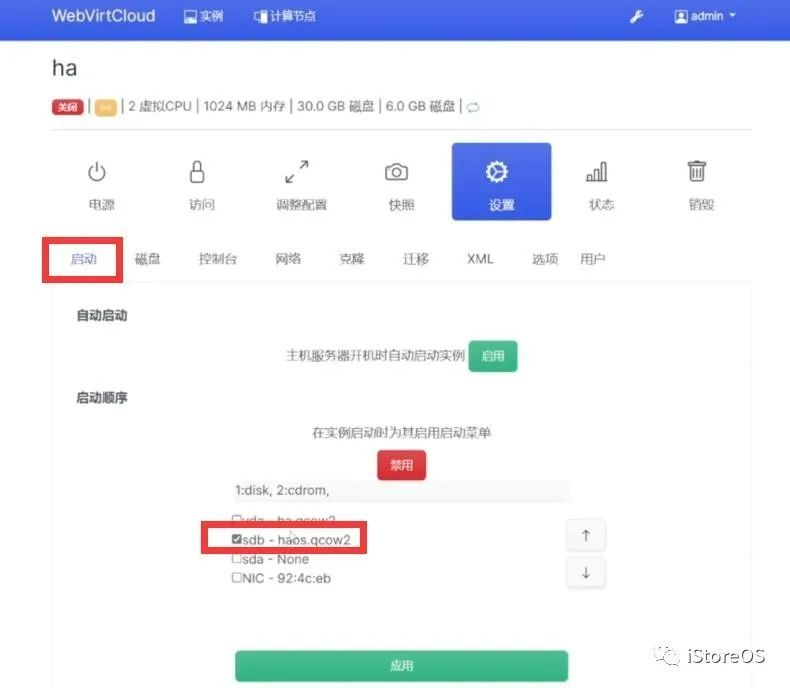
Task: Open the 调整配置 resize icon
Action: [x=297, y=172]
